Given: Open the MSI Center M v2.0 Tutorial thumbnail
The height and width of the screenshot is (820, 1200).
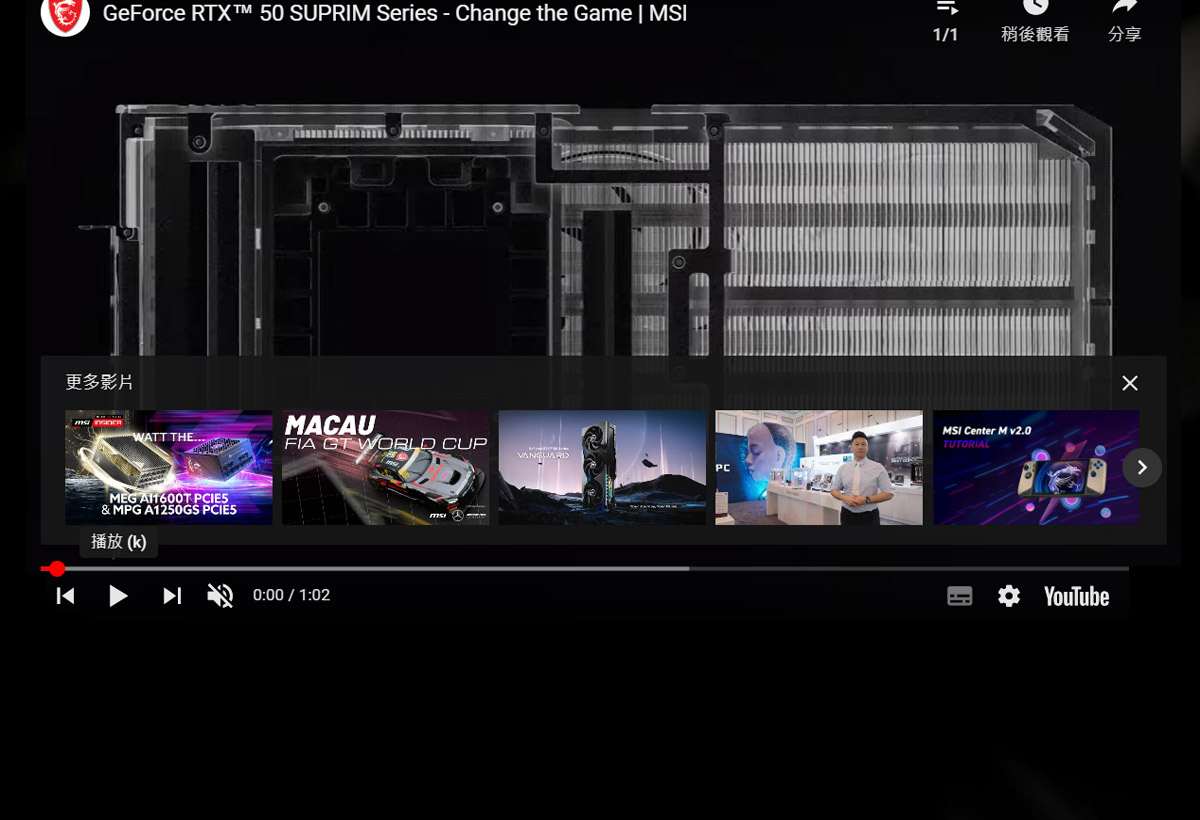Looking at the screenshot, I should click(1036, 467).
